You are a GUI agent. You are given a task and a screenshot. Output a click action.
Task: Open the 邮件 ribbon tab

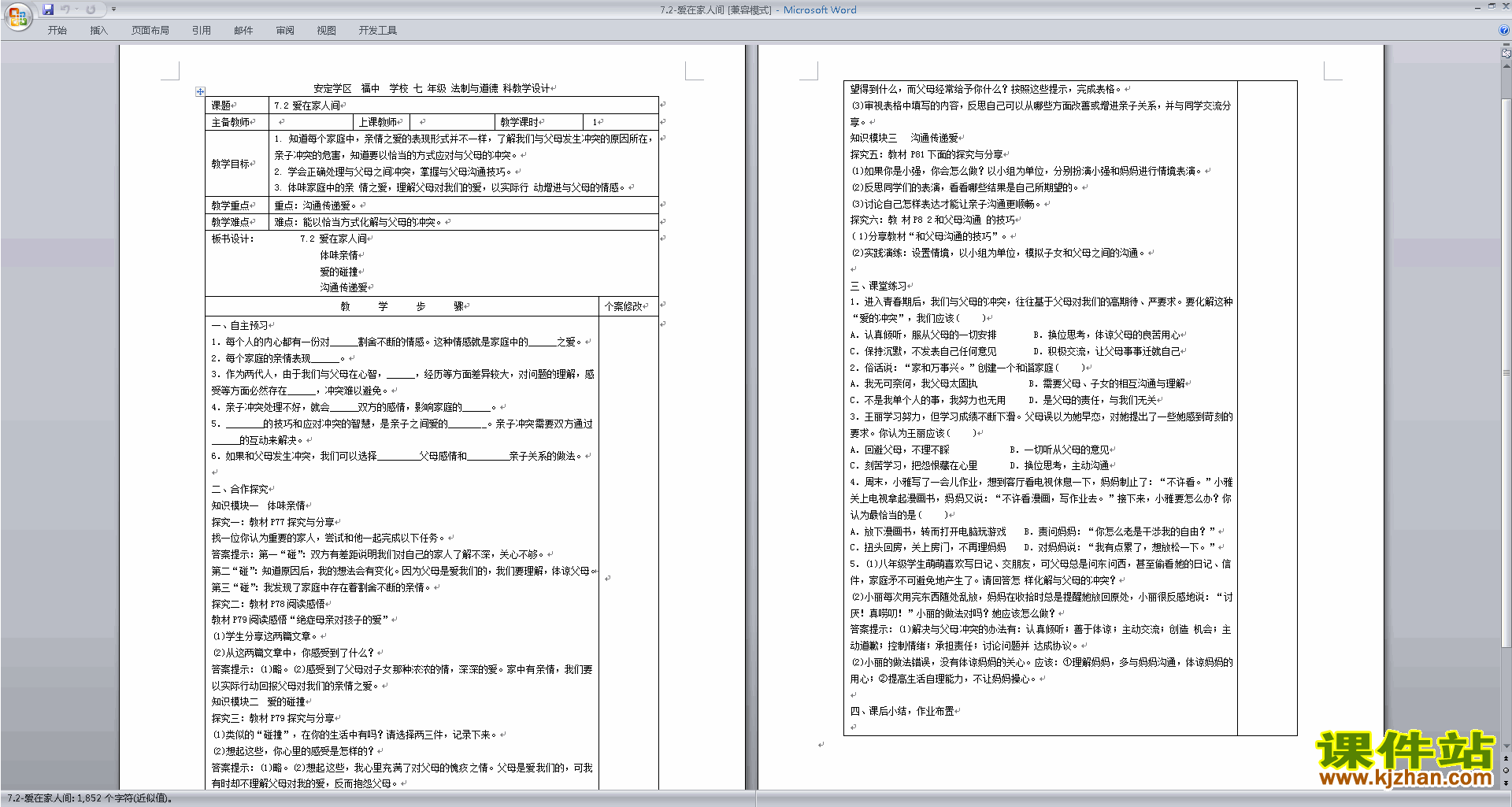[x=243, y=30]
